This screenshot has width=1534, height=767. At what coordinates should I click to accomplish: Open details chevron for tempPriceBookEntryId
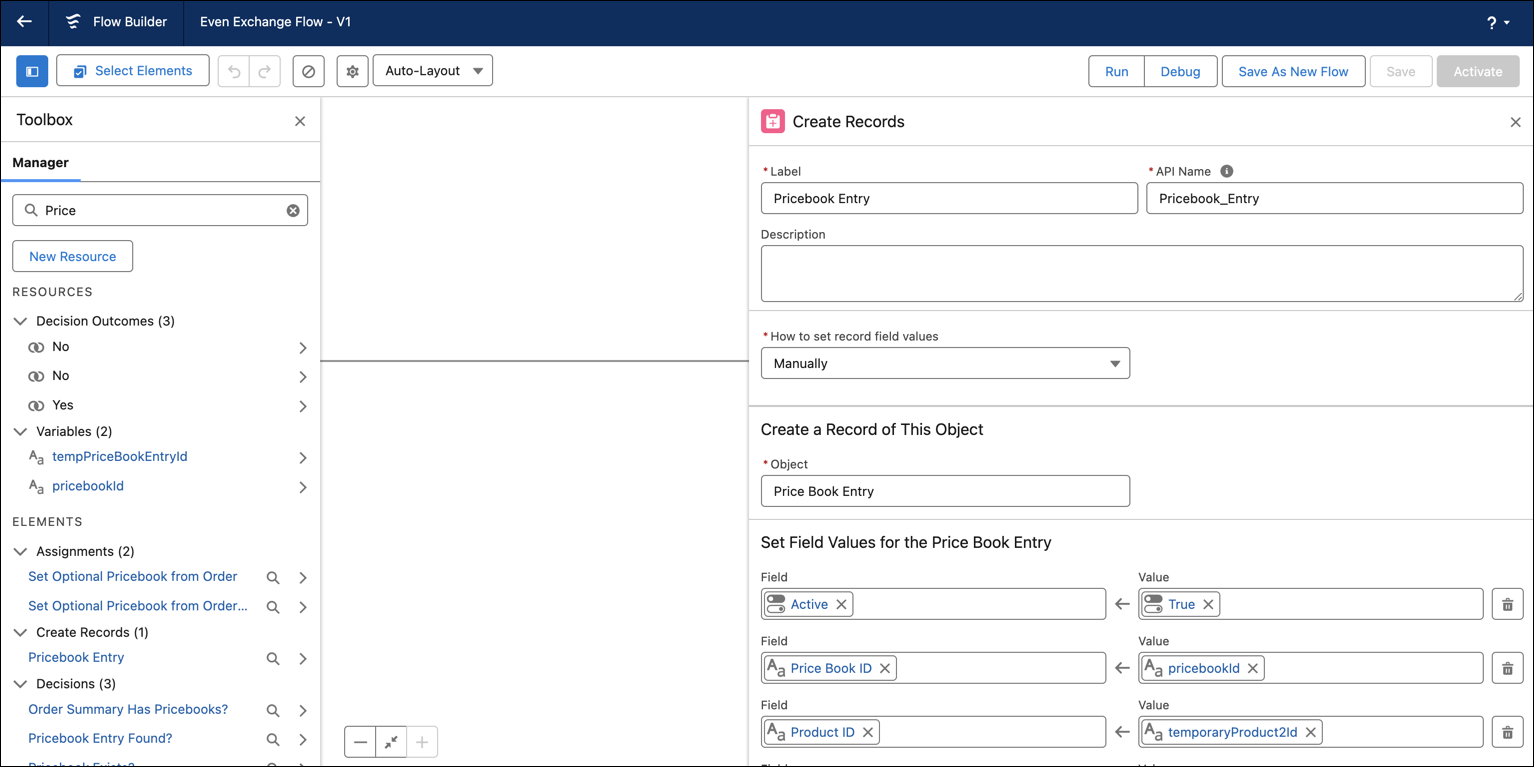coord(303,458)
